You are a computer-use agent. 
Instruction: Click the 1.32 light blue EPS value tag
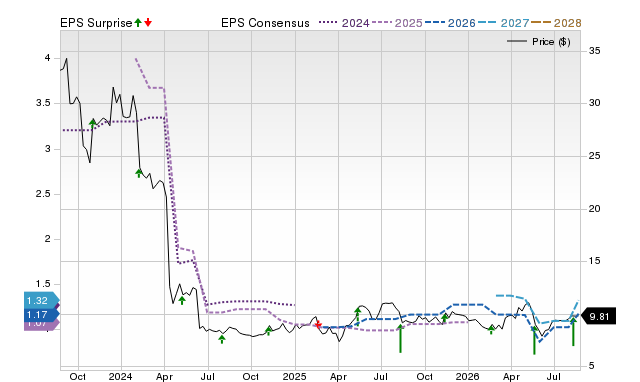41,301
